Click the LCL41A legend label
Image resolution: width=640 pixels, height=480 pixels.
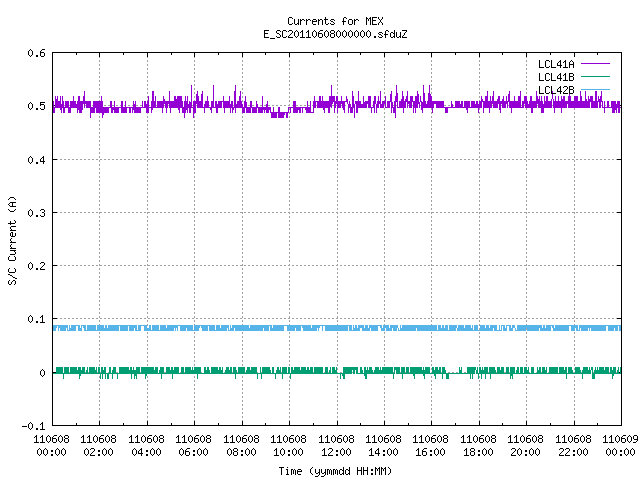coord(556,64)
